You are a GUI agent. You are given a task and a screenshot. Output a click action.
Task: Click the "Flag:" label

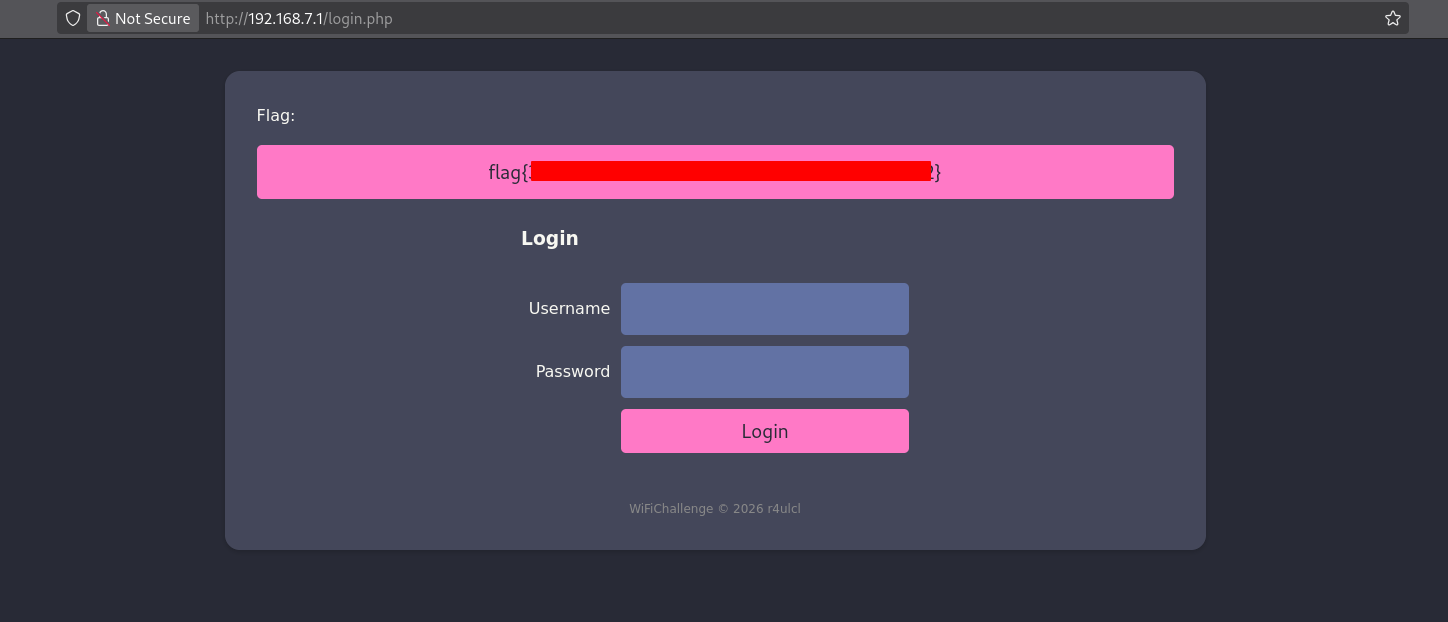pyautogui.click(x=276, y=115)
